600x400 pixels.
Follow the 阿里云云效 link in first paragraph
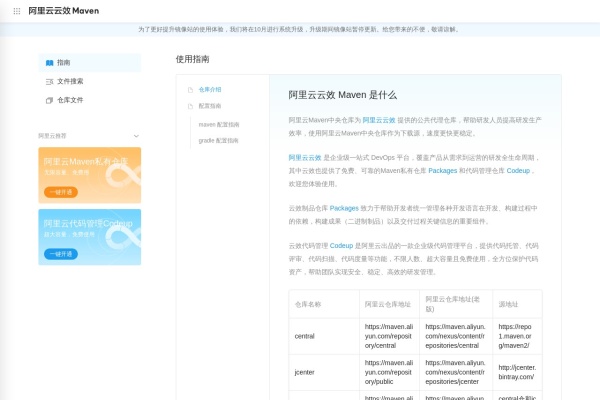click(x=379, y=120)
